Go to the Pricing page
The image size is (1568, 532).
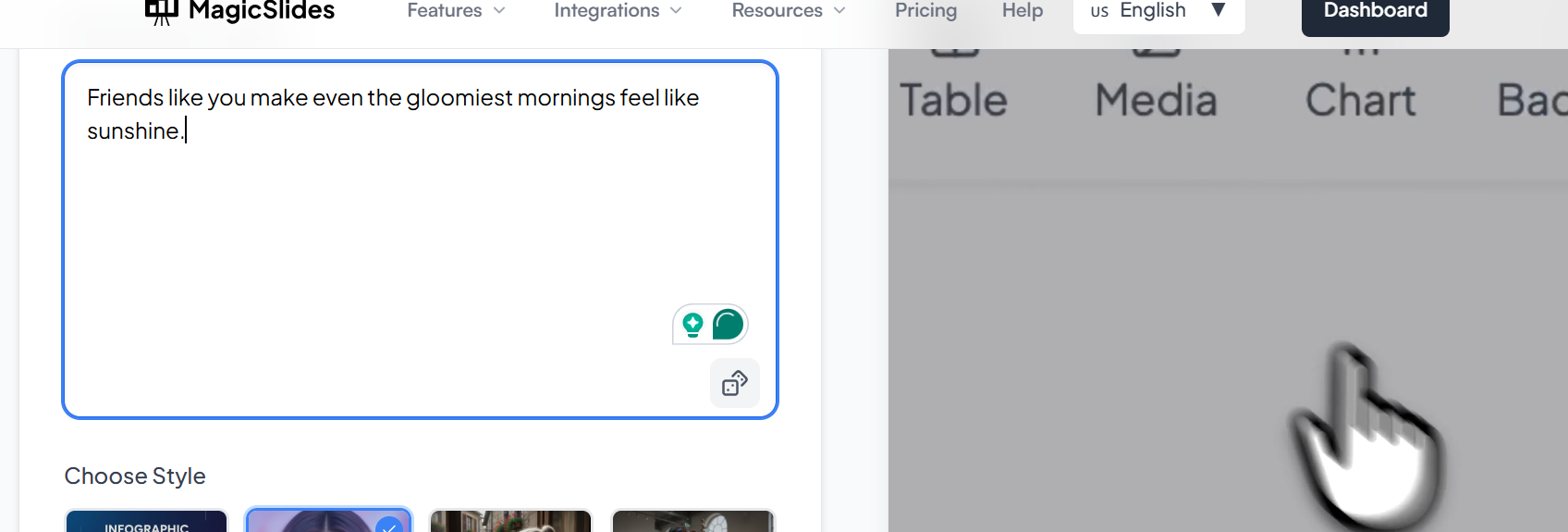[x=925, y=11]
